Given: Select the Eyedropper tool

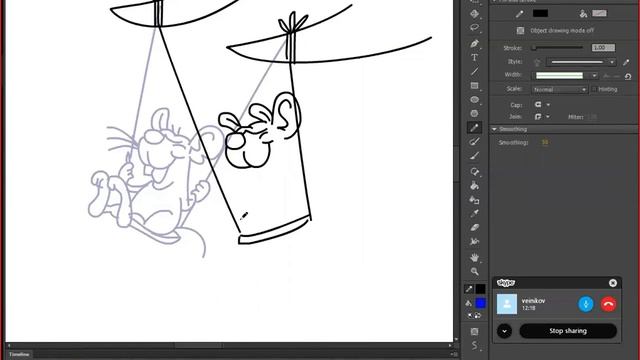Looking at the screenshot, I should [x=474, y=213].
